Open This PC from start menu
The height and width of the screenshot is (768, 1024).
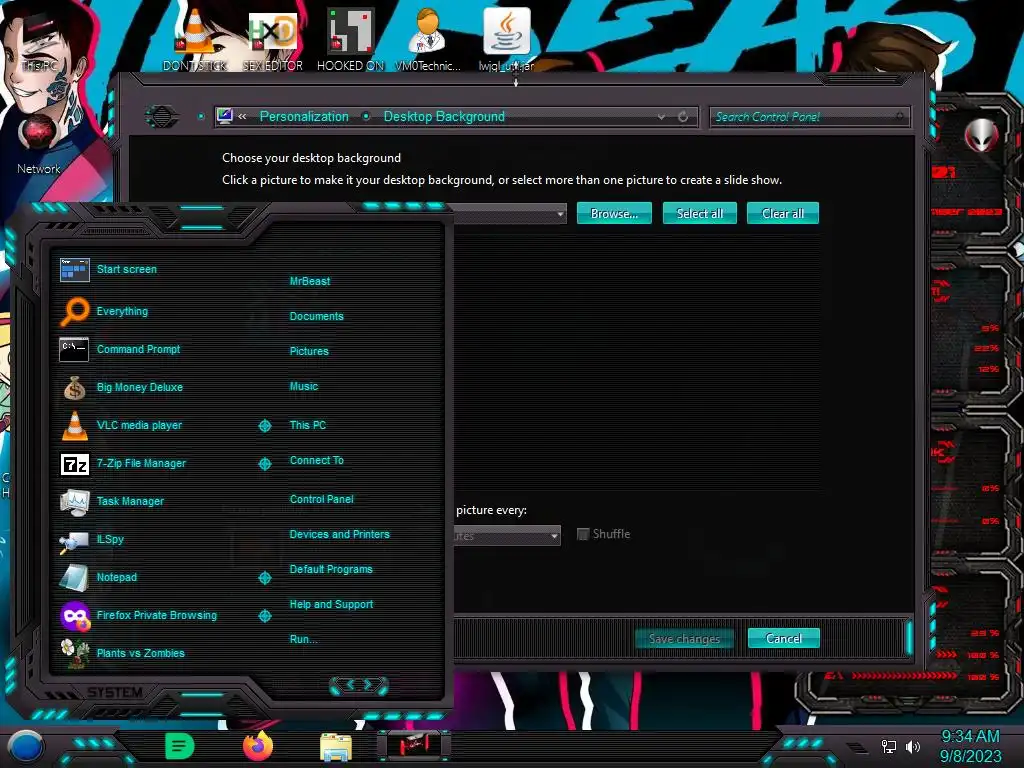click(x=308, y=425)
